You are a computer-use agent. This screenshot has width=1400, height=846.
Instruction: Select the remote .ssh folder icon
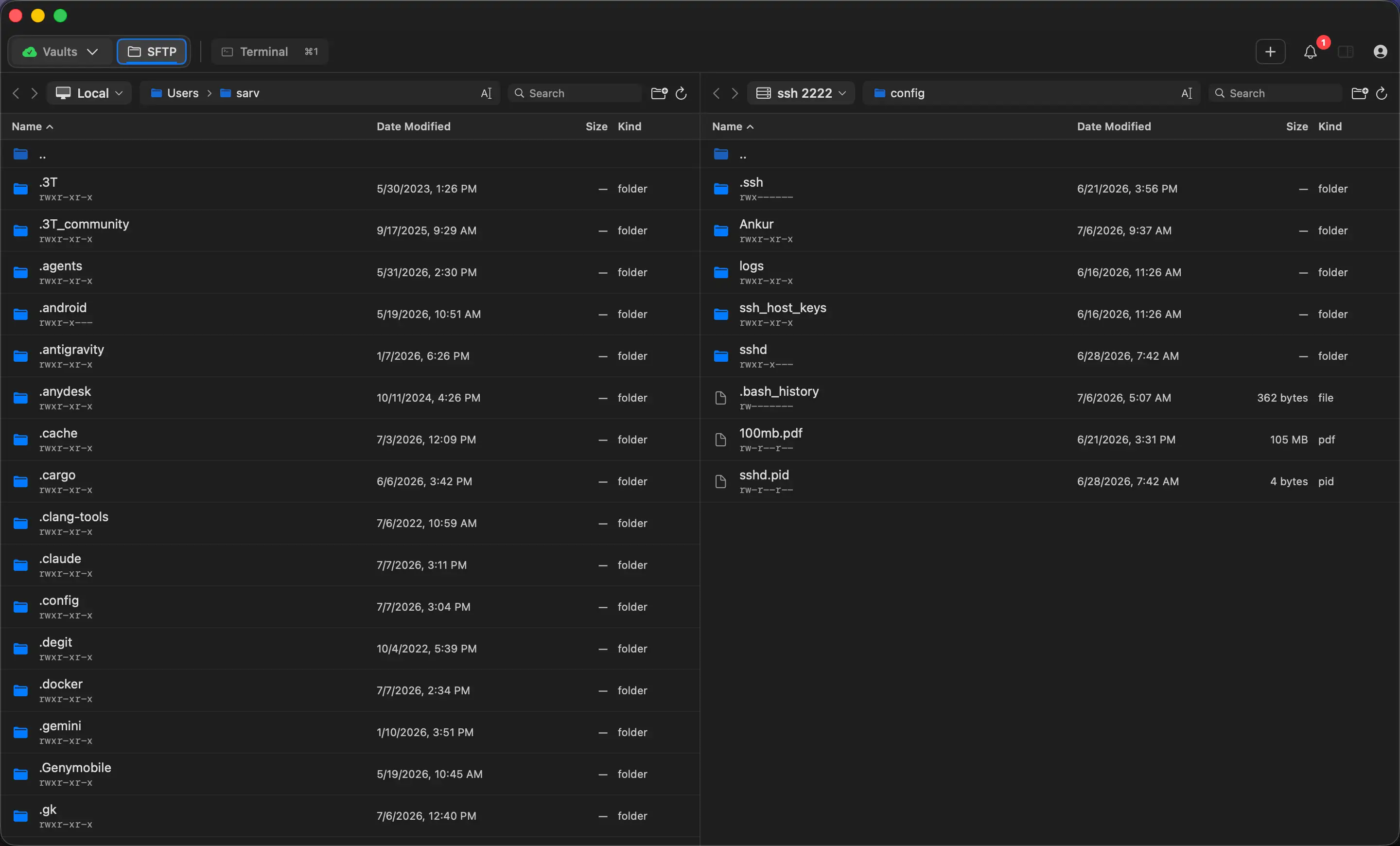click(721, 189)
